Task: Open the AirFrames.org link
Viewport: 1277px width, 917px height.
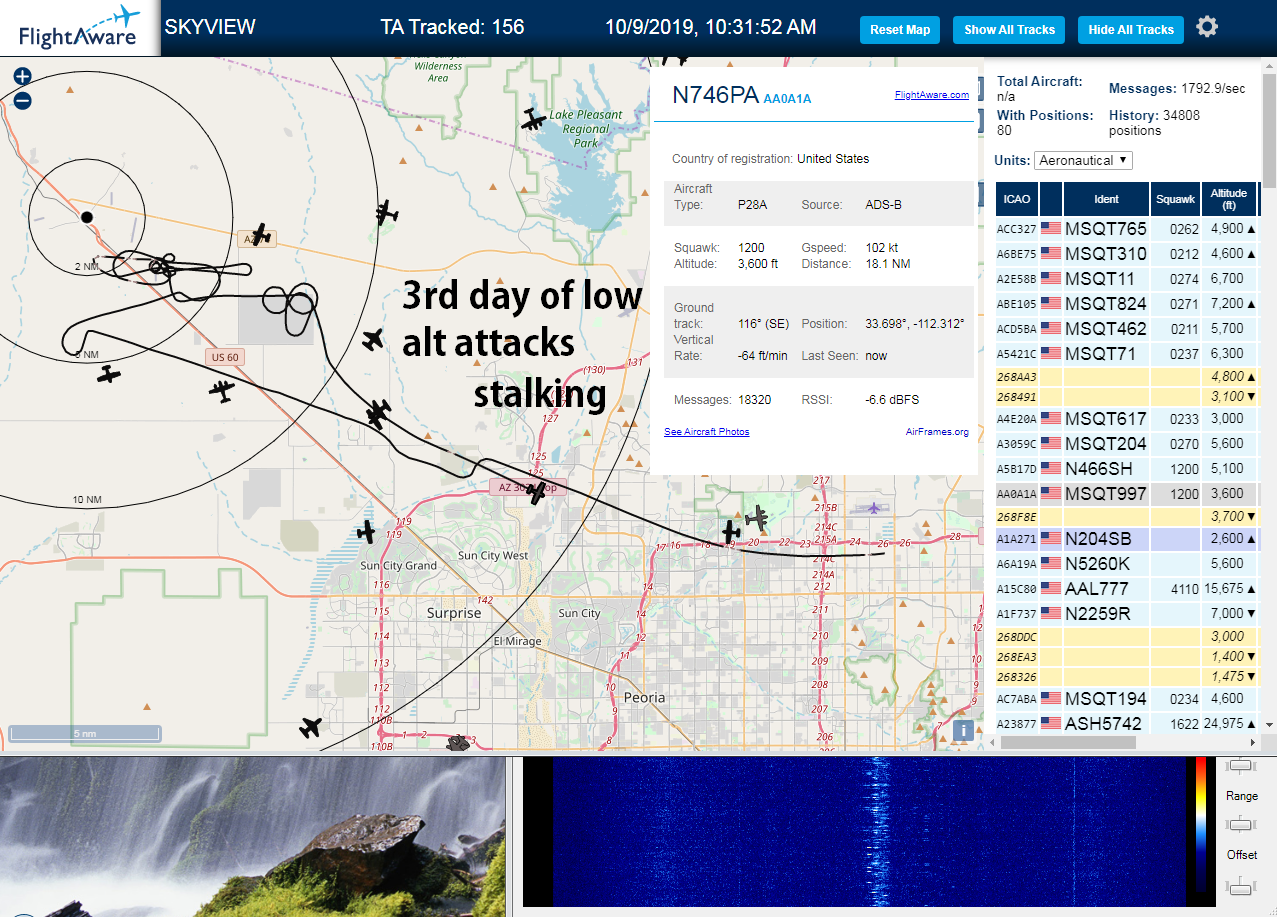Action: [x=937, y=432]
